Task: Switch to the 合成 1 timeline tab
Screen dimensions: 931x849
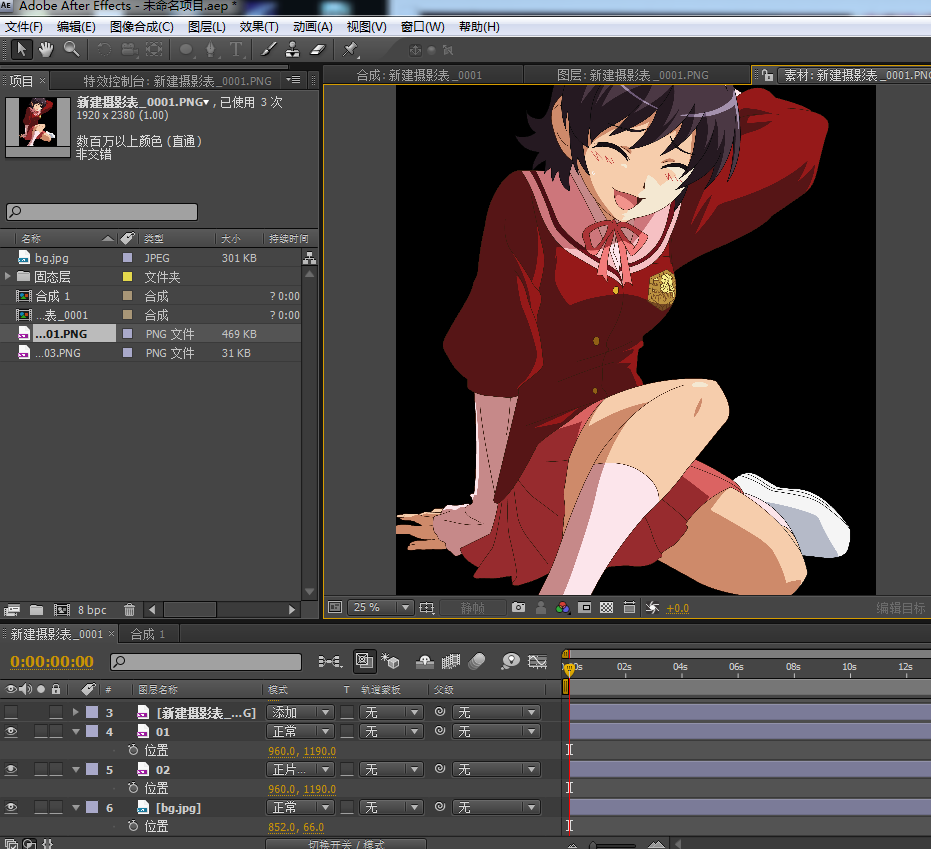Action: point(149,634)
